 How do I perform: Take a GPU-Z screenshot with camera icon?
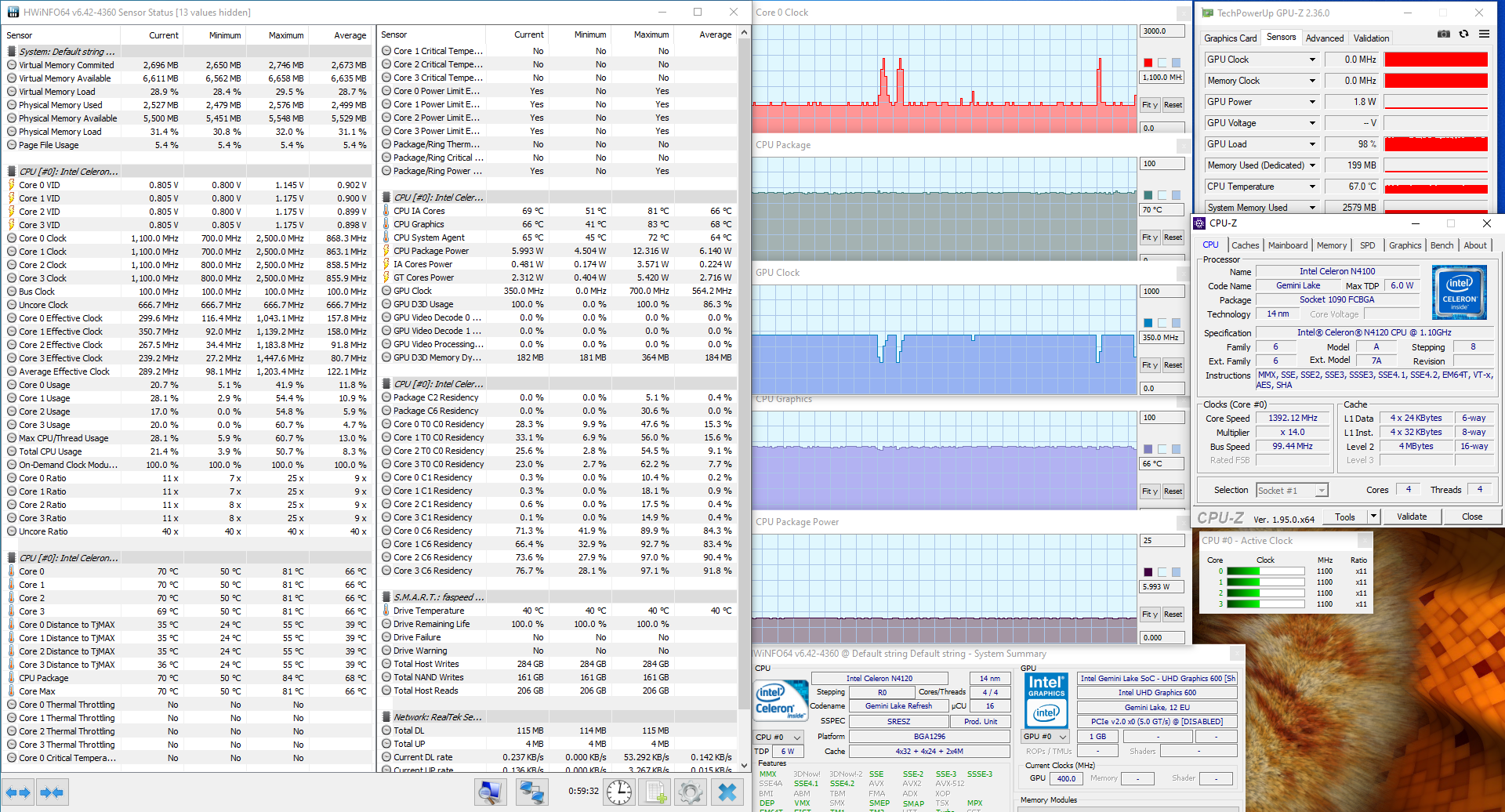pyautogui.click(x=1444, y=34)
